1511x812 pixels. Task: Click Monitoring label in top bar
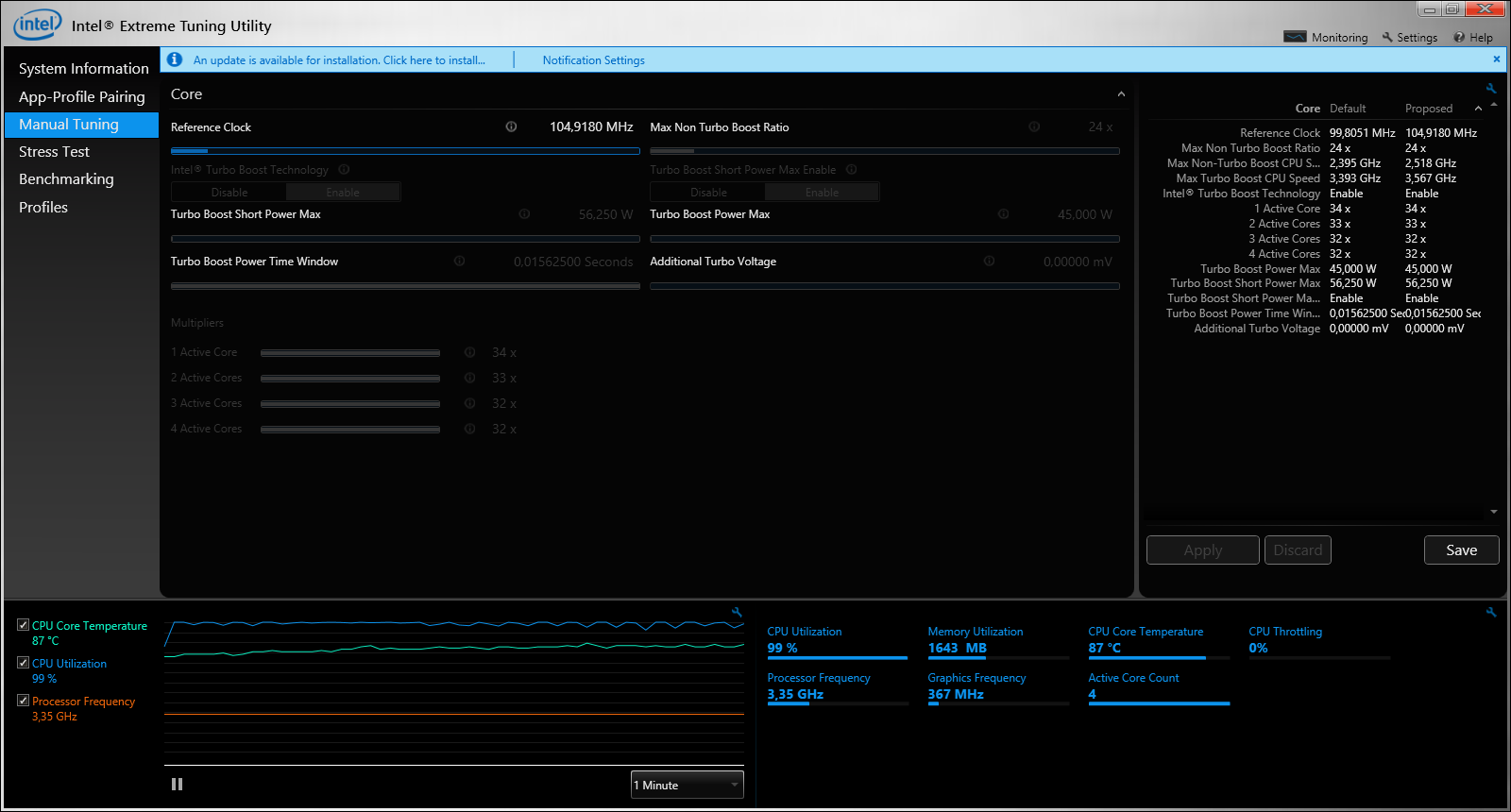[x=1339, y=38]
